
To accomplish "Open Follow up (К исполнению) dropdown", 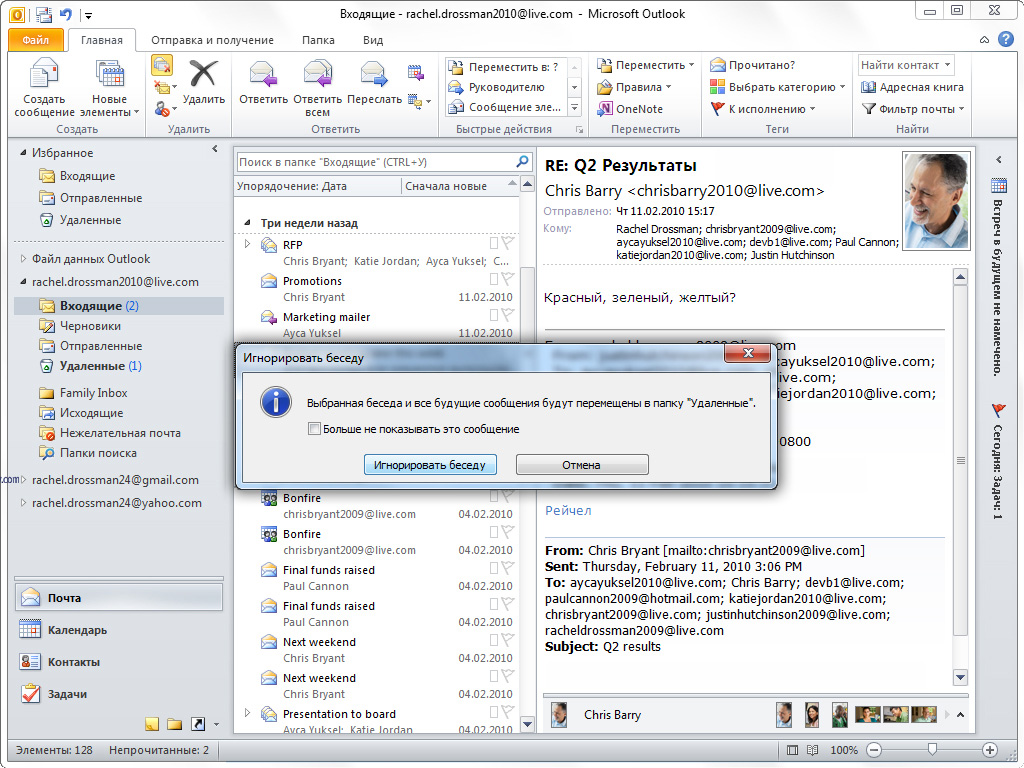I will coord(762,109).
